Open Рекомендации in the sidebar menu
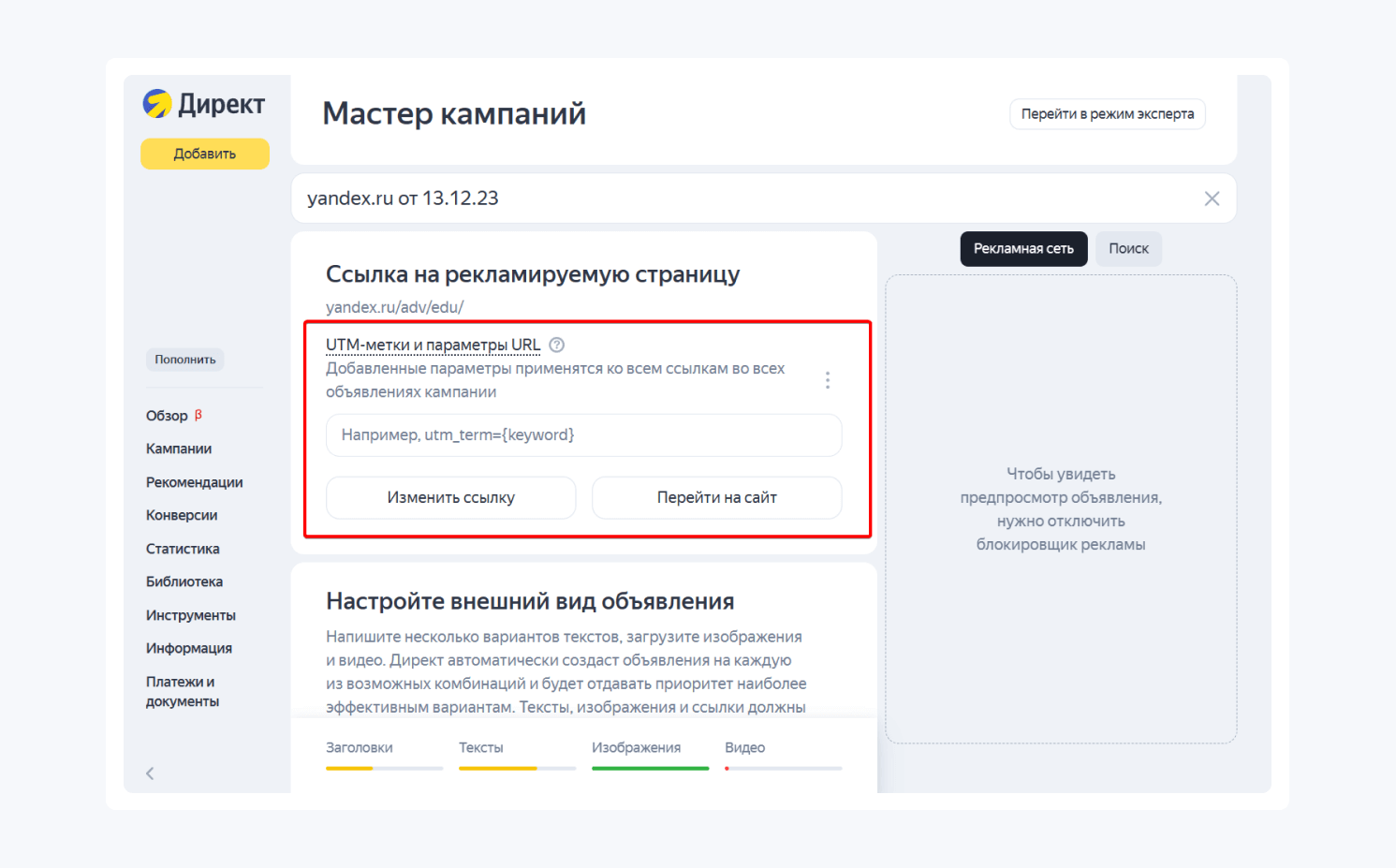The width and height of the screenshot is (1396, 868). pos(195,482)
